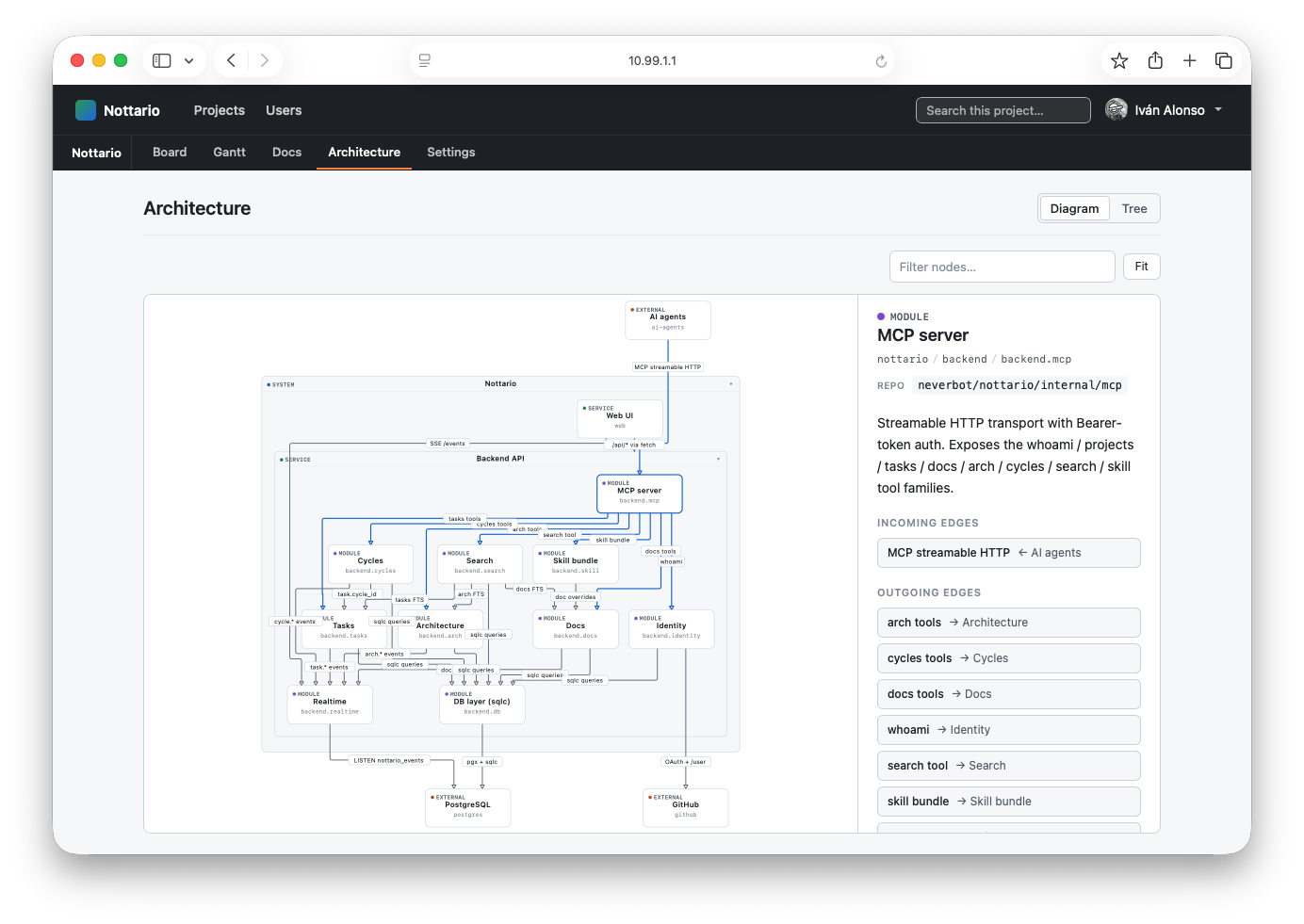Open a new tab with the plus icon
Screen dimensions: 1304x924
[x=1190, y=60]
